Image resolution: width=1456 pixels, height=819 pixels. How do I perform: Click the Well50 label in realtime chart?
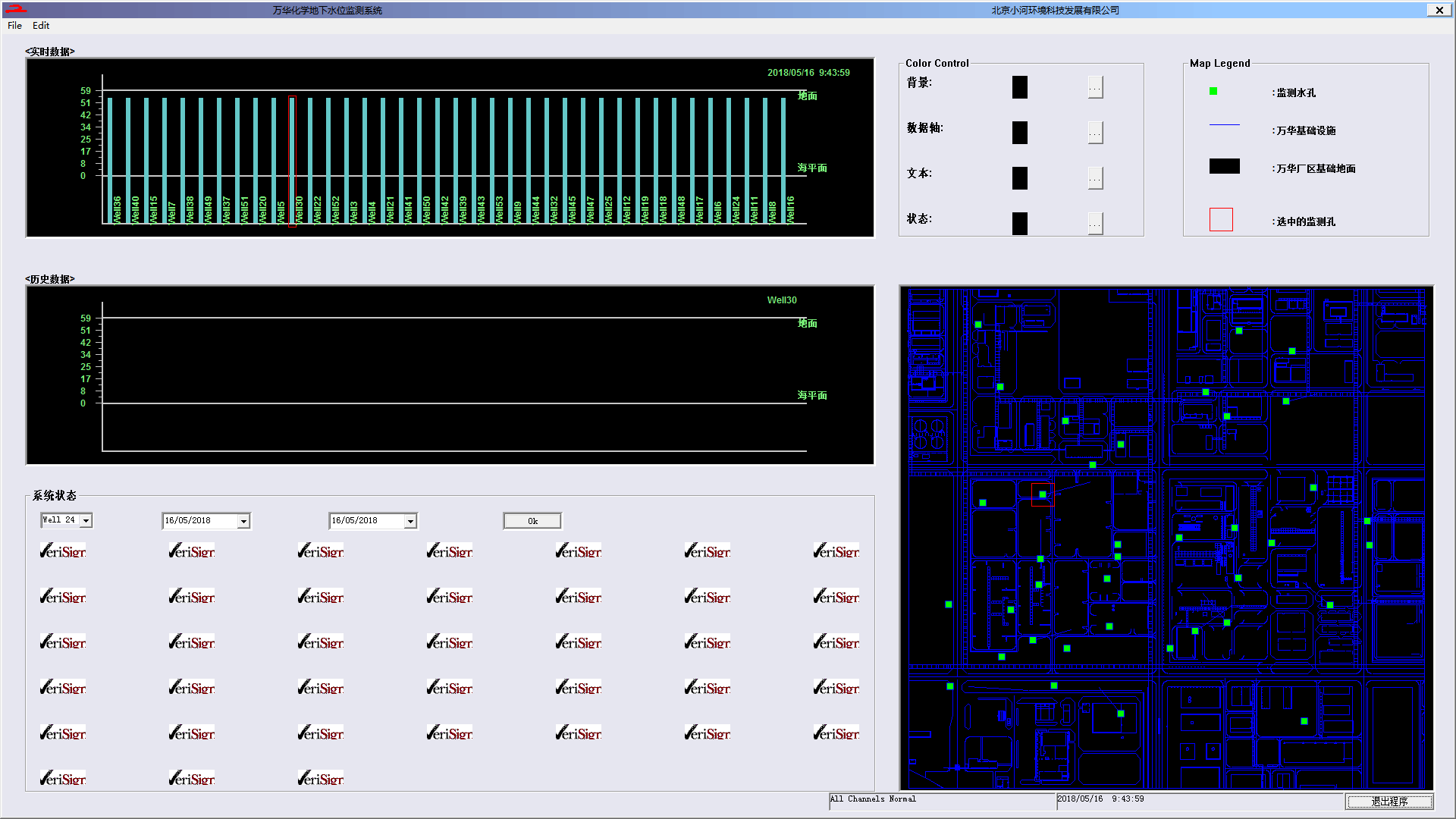click(427, 209)
